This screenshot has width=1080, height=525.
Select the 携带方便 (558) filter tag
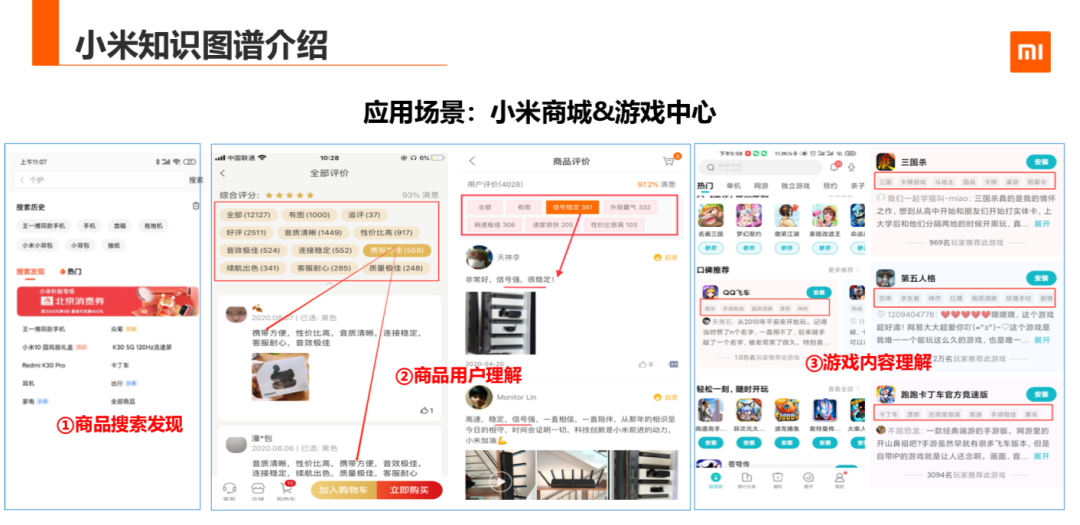point(397,250)
